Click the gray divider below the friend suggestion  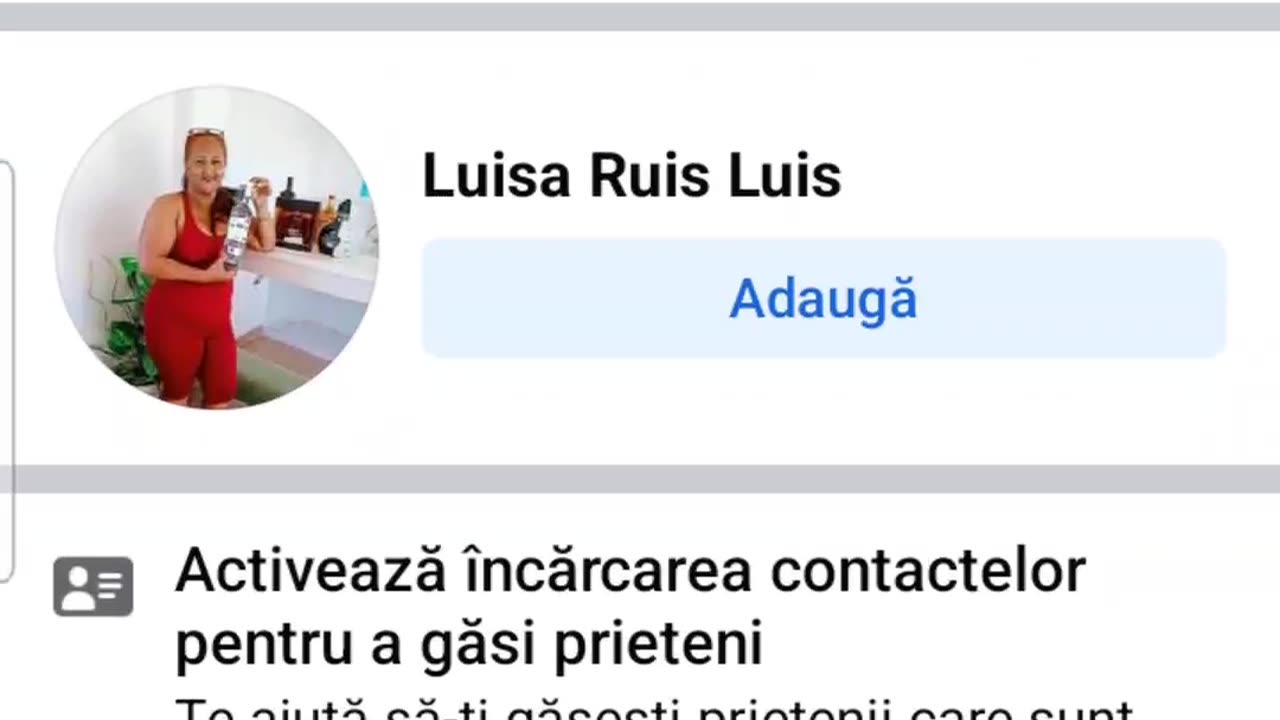(x=640, y=479)
